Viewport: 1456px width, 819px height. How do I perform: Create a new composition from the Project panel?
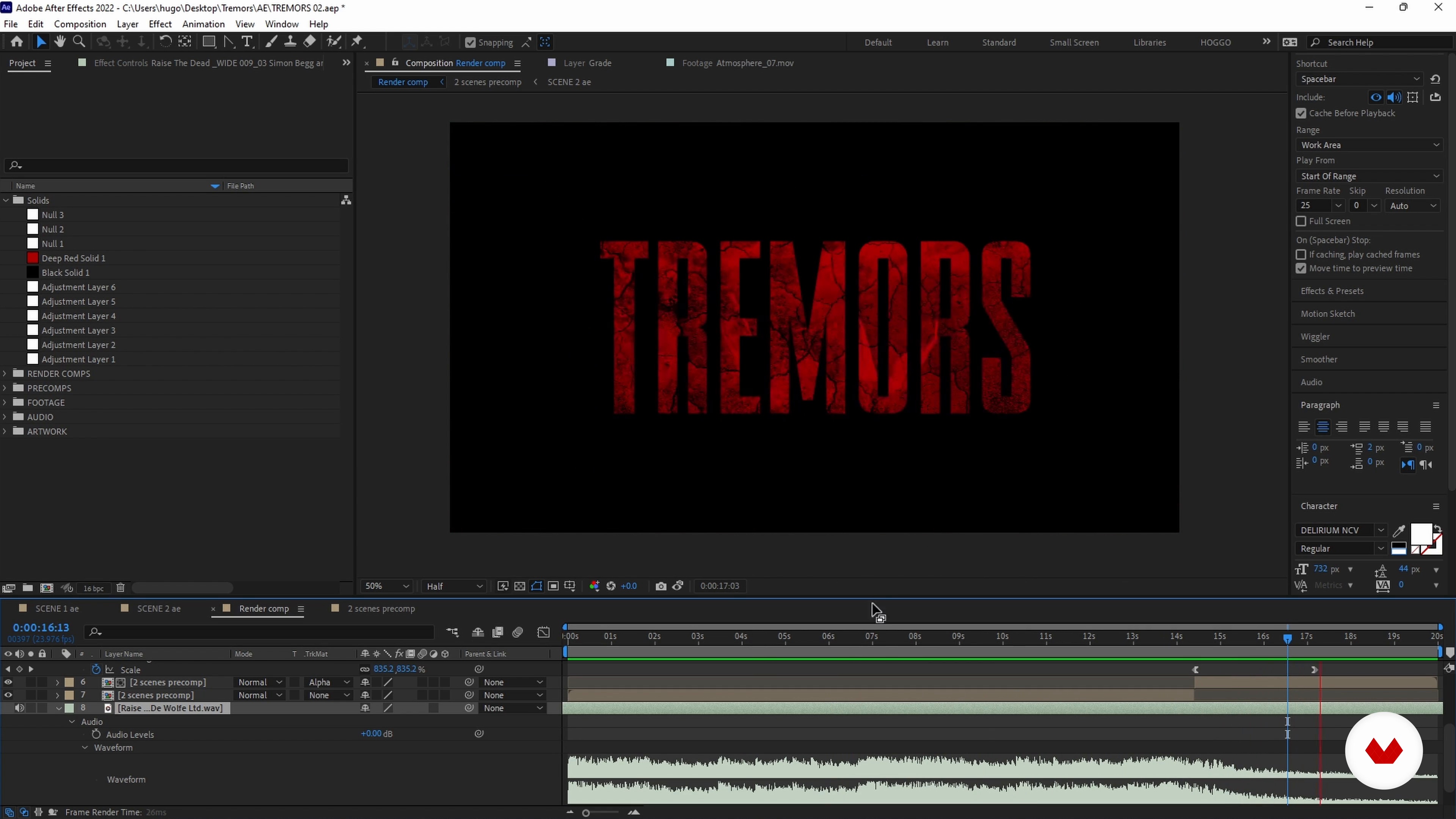click(47, 588)
